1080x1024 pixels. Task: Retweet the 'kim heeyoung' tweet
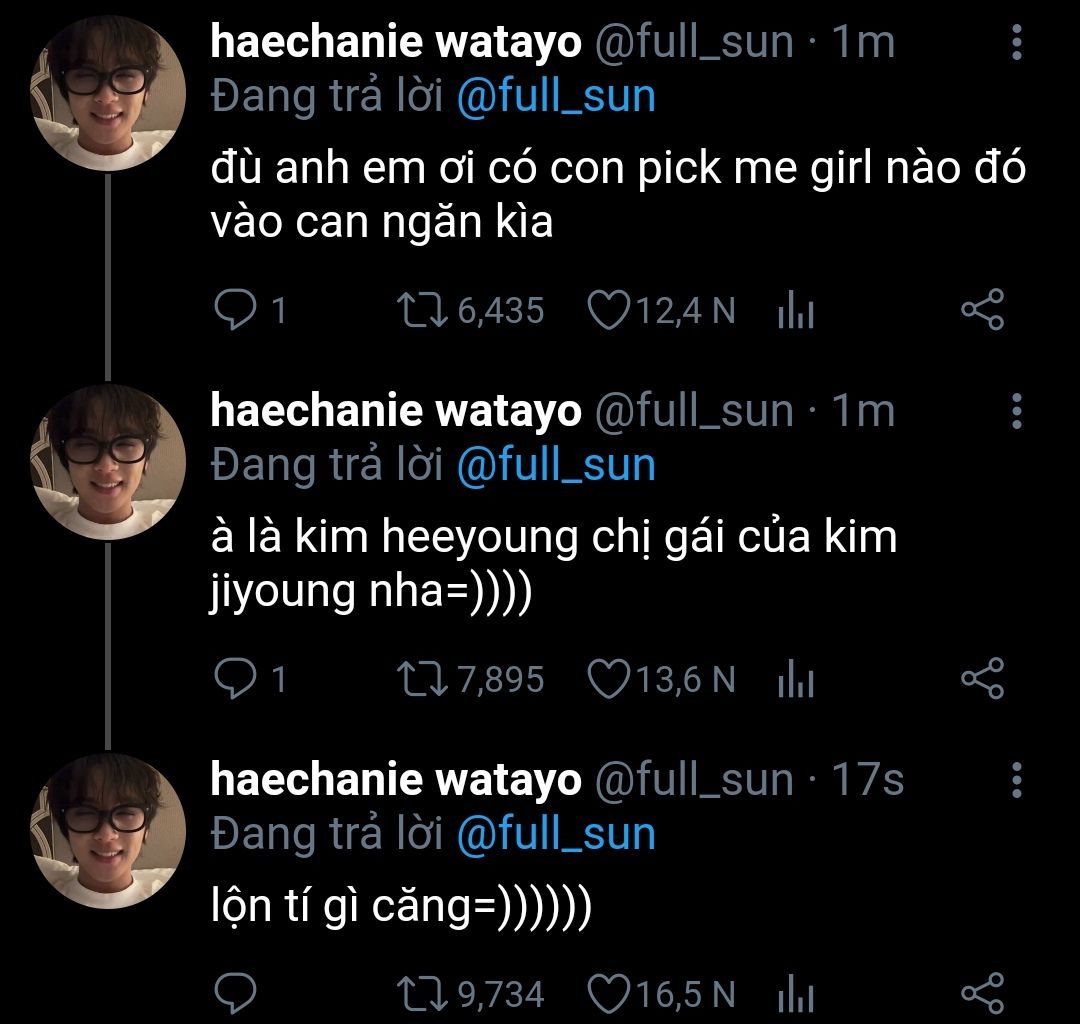(x=422, y=680)
